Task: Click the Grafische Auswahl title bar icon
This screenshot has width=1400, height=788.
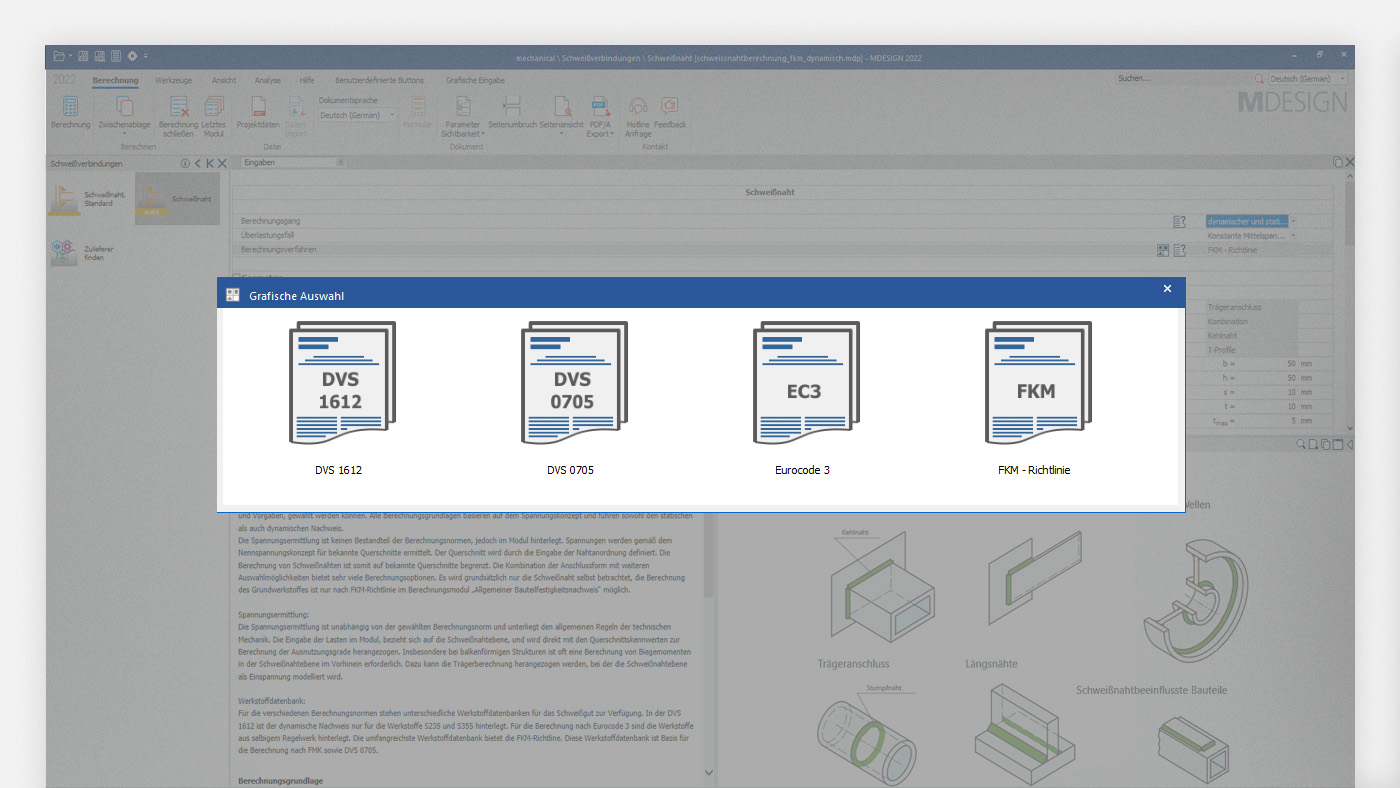Action: (233, 295)
